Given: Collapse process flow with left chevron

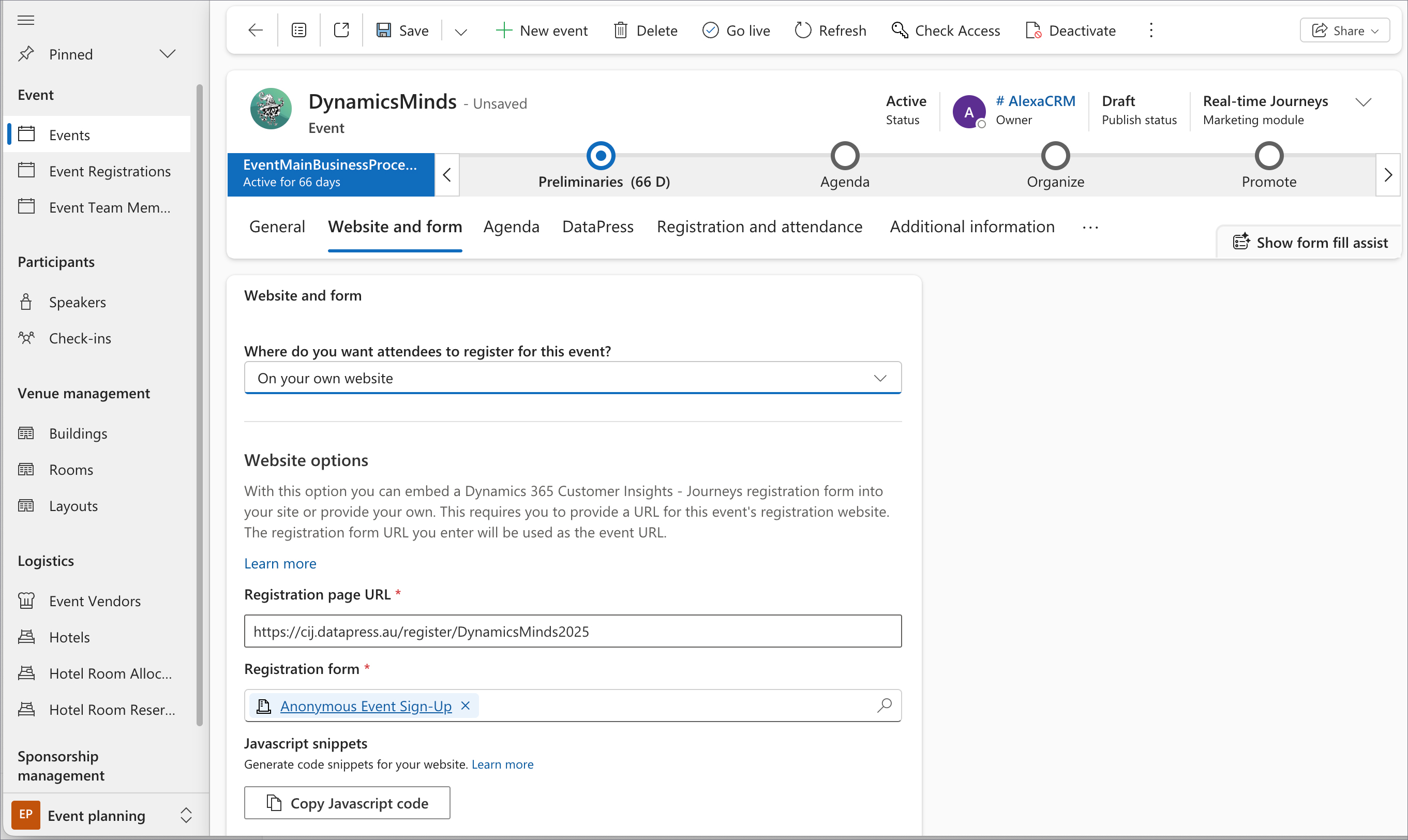Looking at the screenshot, I should pyautogui.click(x=447, y=174).
